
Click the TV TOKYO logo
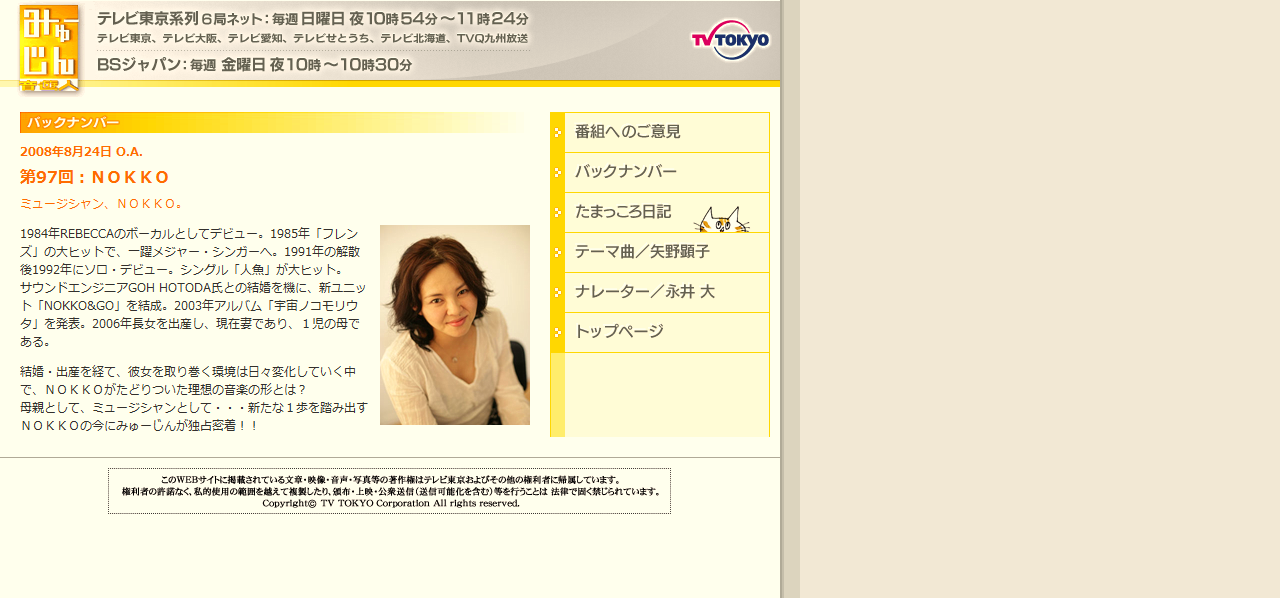(730, 40)
